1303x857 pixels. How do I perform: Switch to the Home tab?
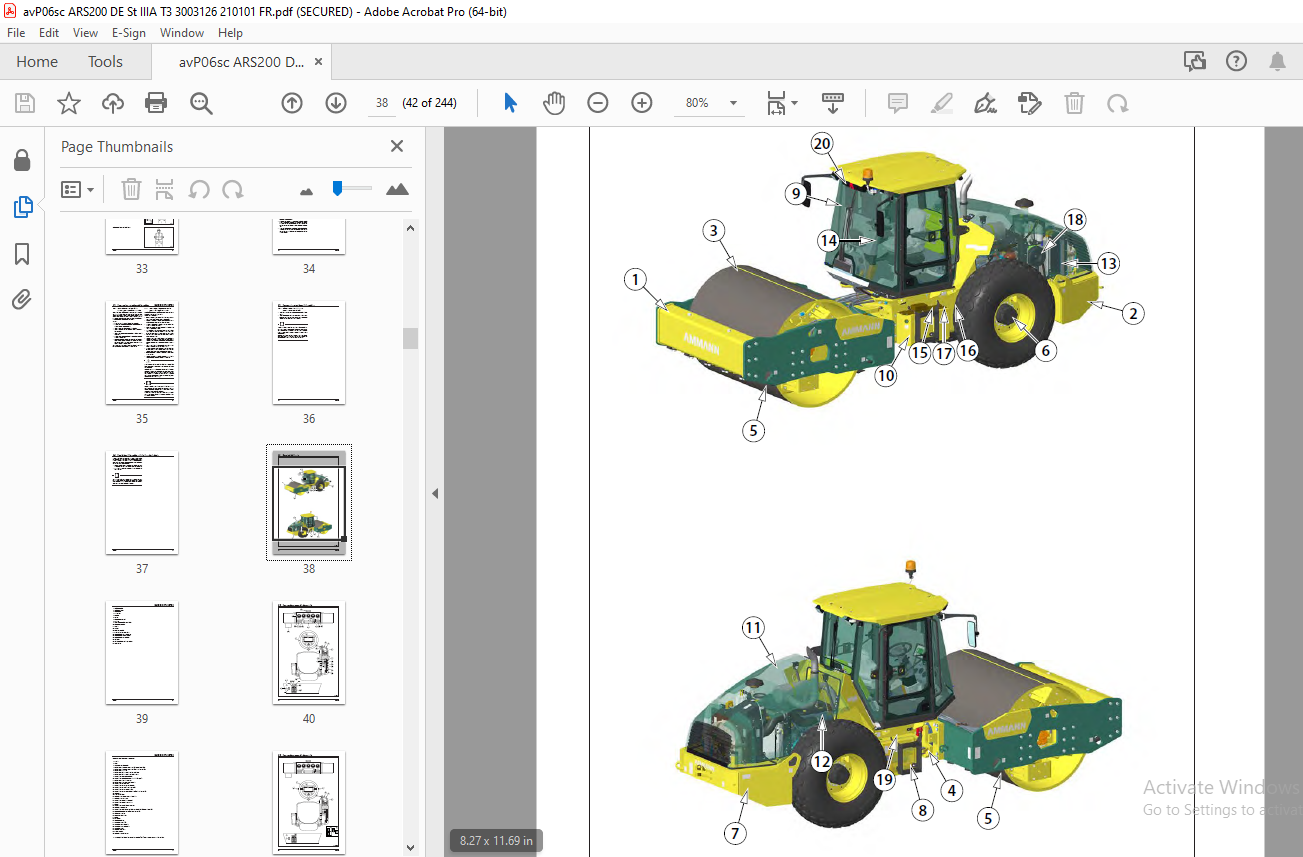(x=37, y=61)
